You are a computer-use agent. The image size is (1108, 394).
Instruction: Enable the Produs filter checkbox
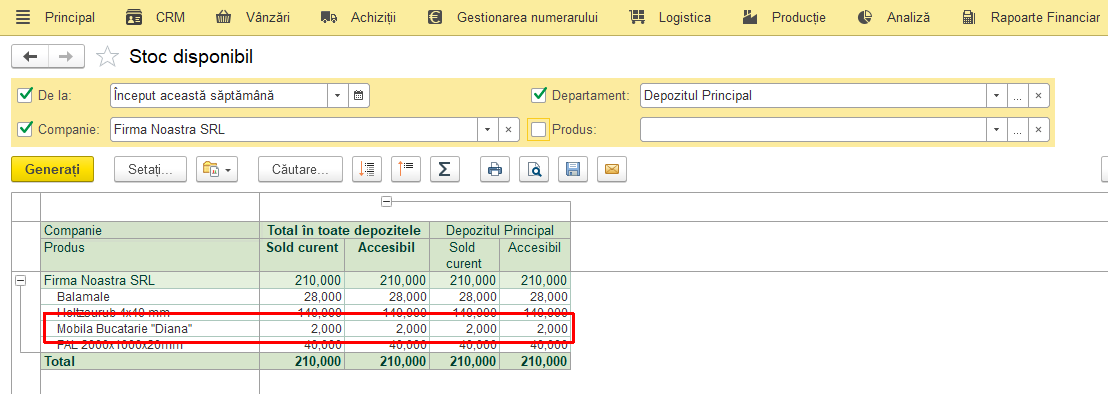point(538,129)
